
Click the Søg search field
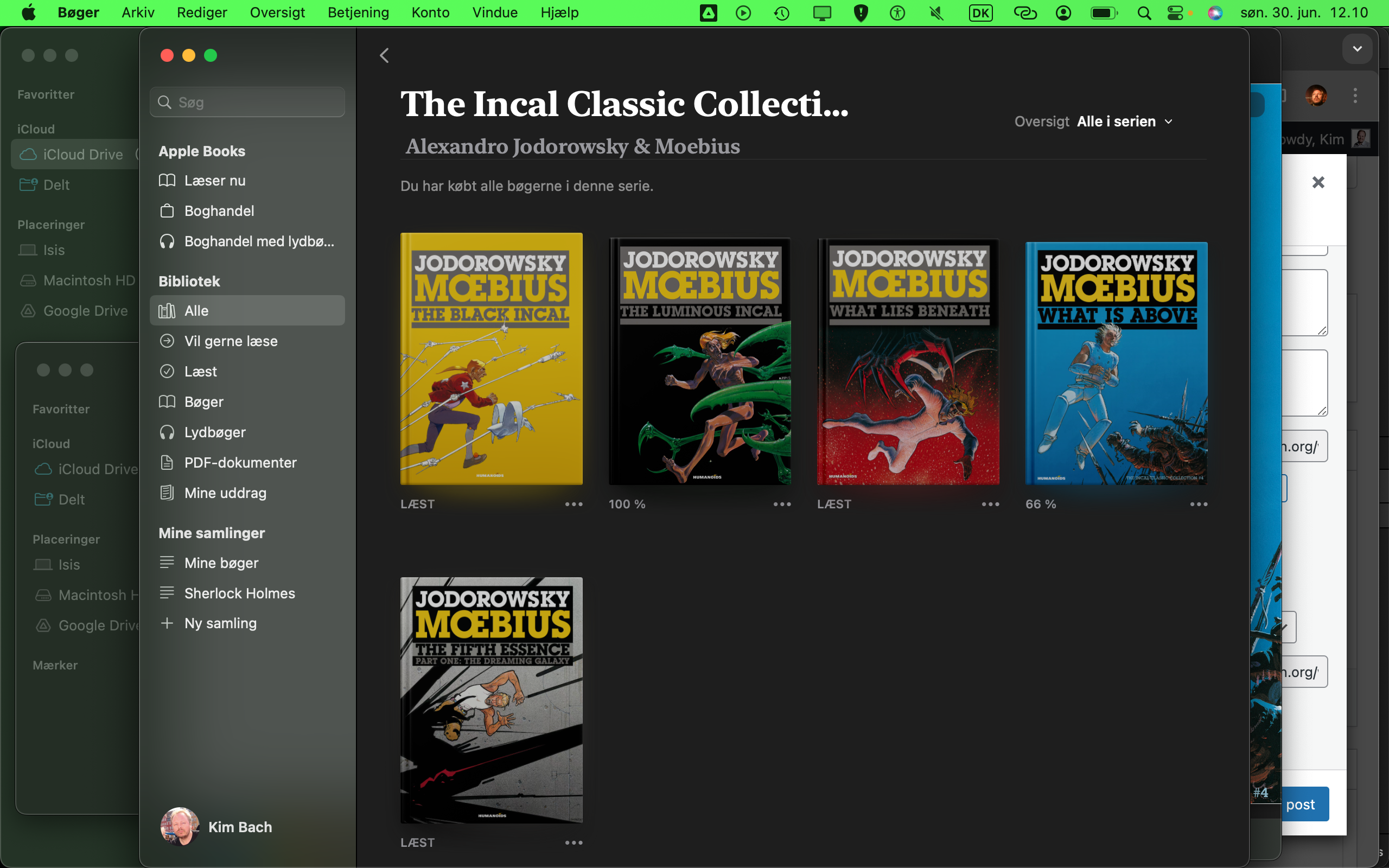[x=247, y=102]
